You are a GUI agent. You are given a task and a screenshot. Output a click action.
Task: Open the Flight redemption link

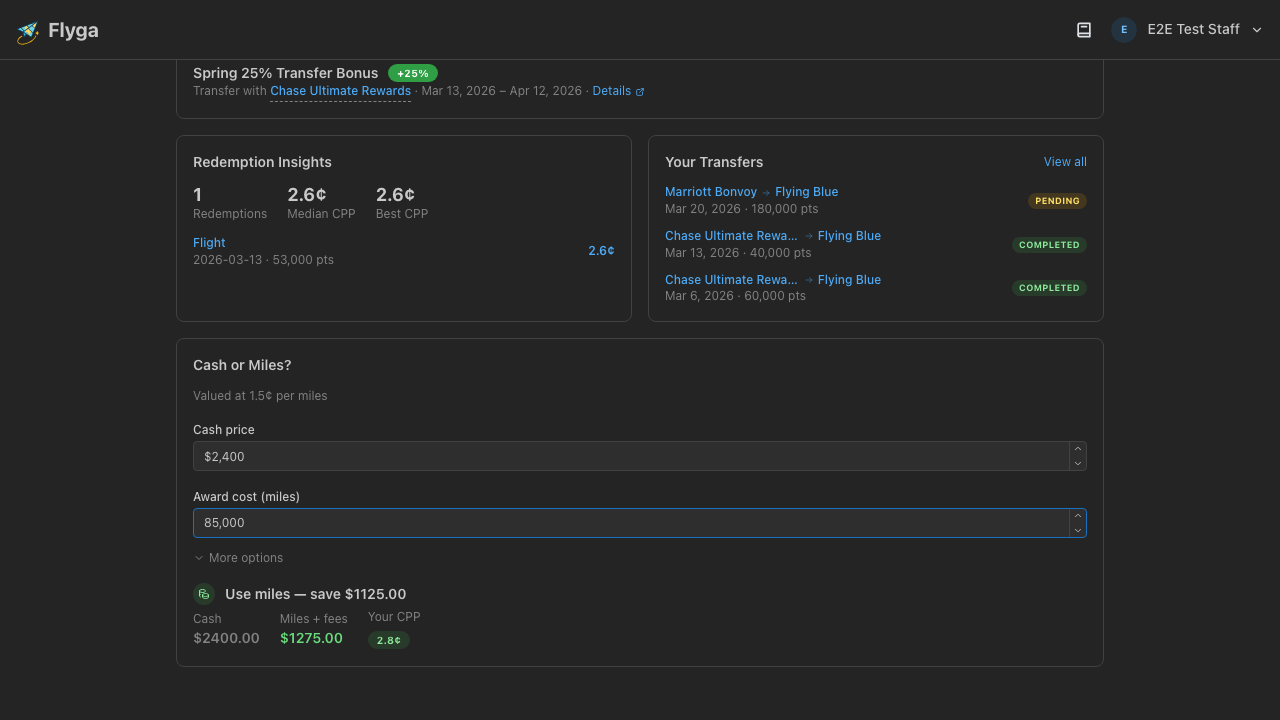point(209,243)
